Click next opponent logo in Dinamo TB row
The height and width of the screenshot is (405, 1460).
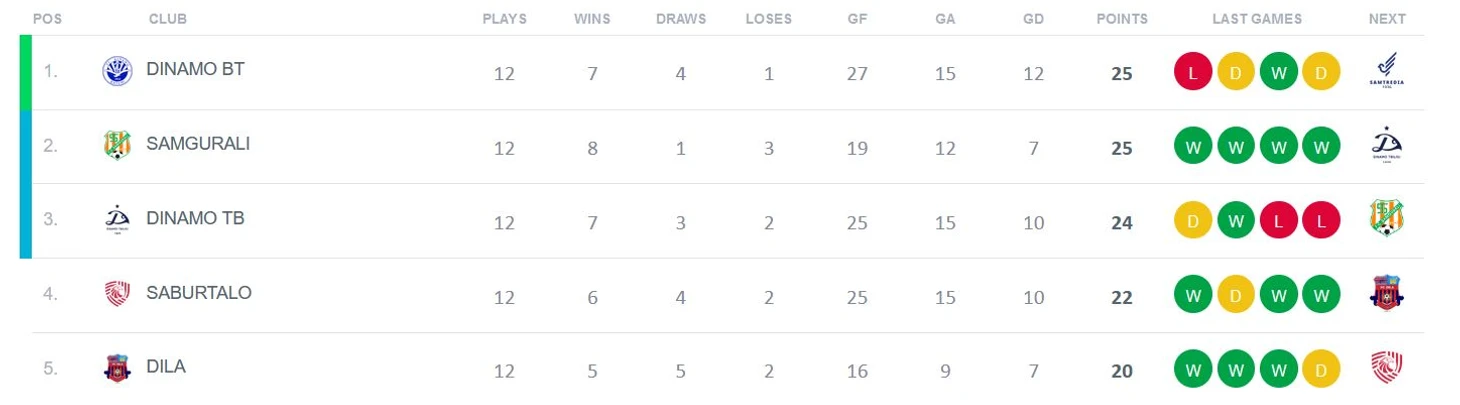pyautogui.click(x=1387, y=219)
